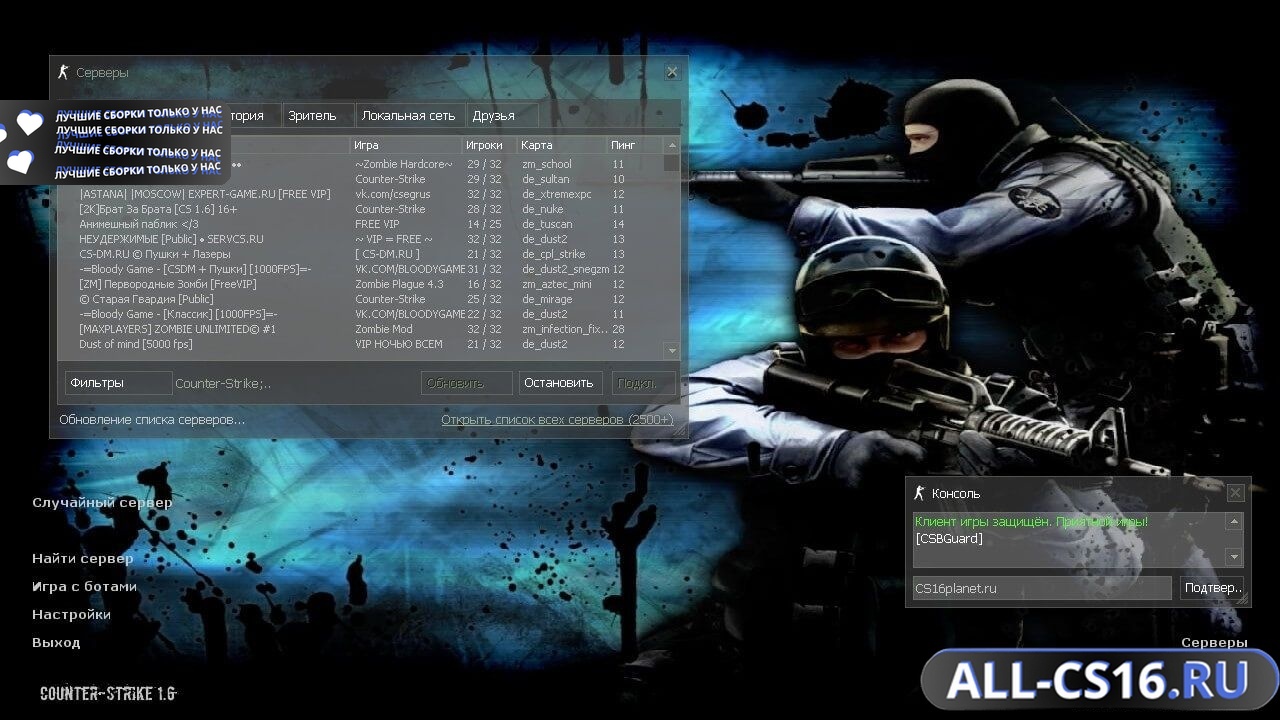Select server Dust of mind [5000 fps]
Image resolution: width=1280 pixels, height=720 pixels.
(x=136, y=344)
